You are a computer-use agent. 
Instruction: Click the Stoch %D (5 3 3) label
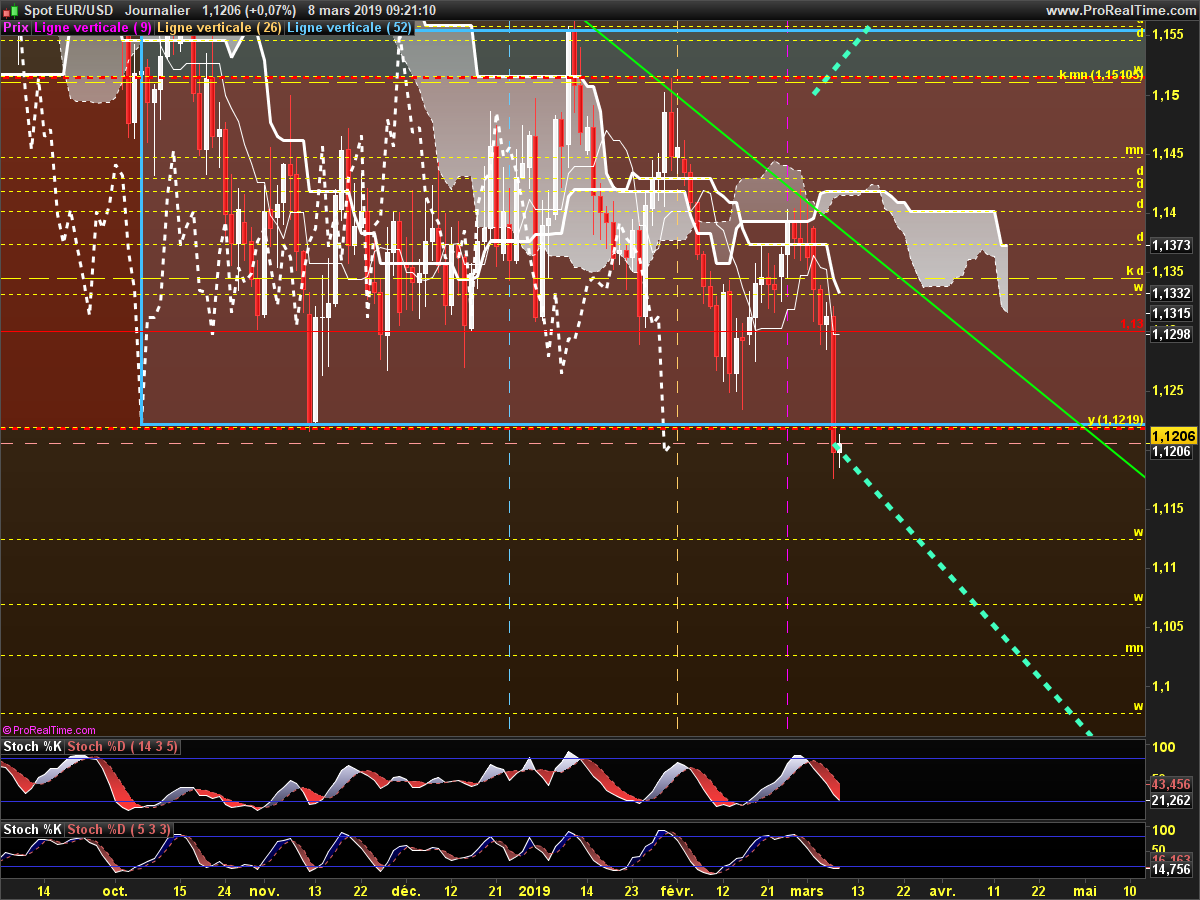click(118, 829)
